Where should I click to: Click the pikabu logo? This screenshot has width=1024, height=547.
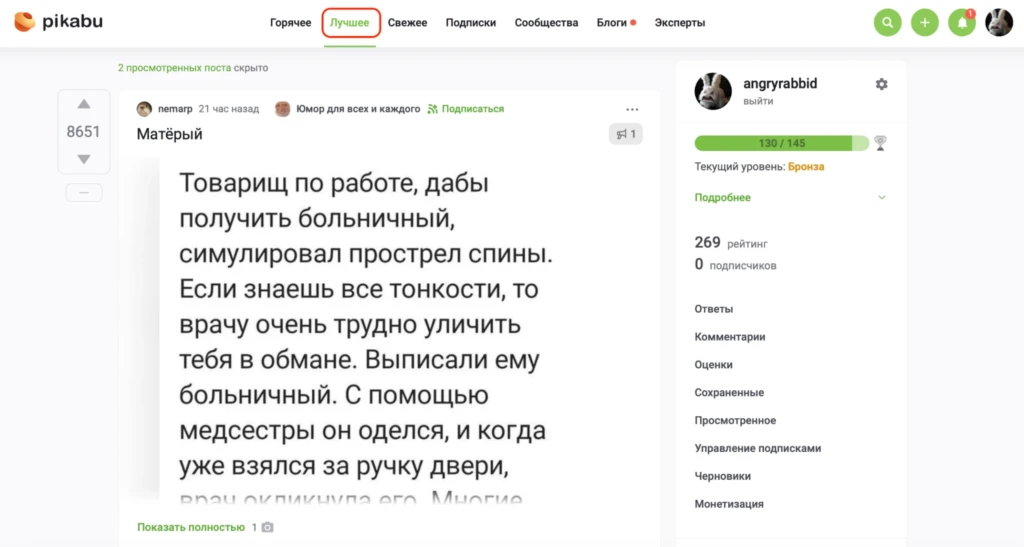[x=59, y=22]
